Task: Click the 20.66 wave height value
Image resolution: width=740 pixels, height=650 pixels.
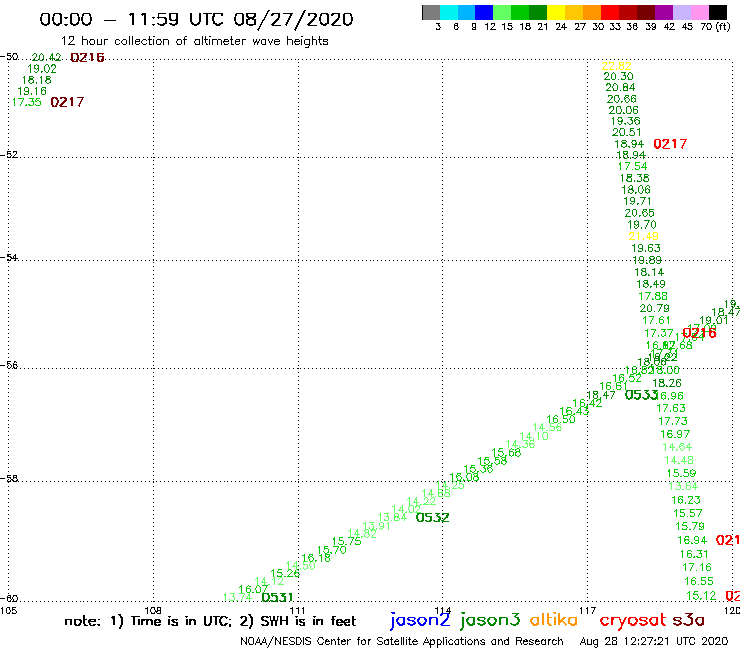Action: (x=622, y=99)
